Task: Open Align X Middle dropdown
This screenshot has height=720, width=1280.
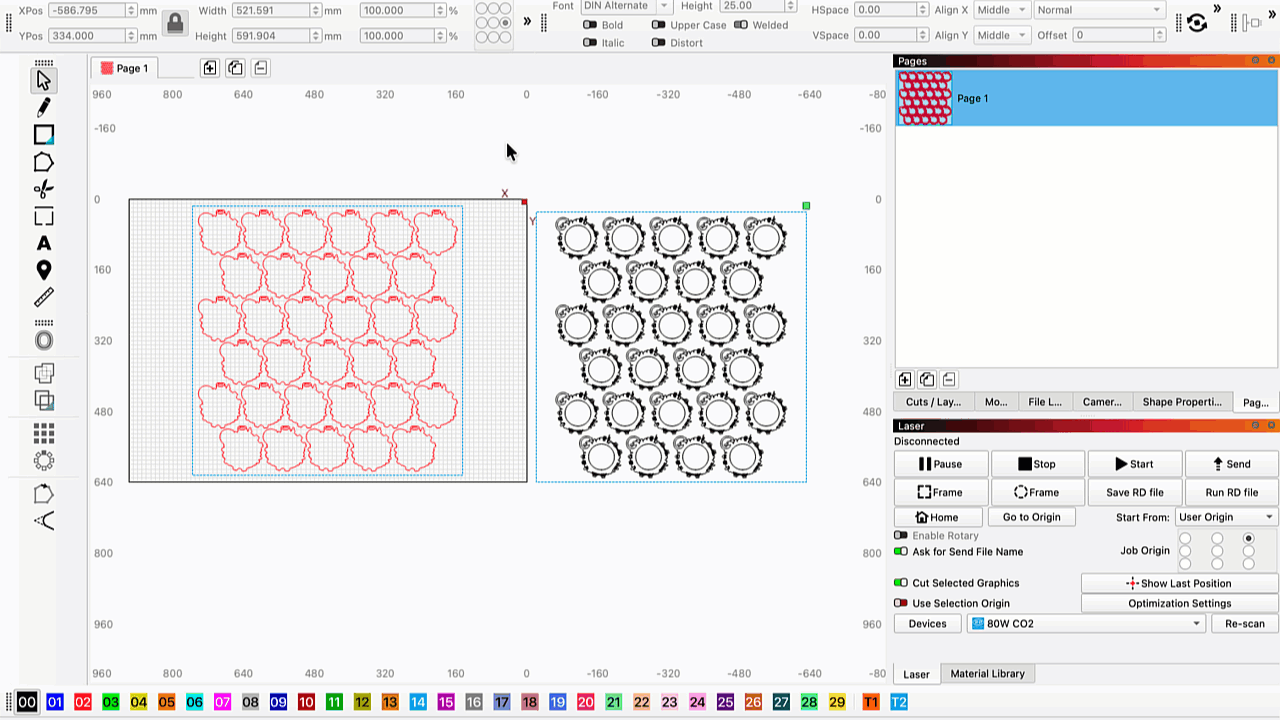Action: [1001, 9]
